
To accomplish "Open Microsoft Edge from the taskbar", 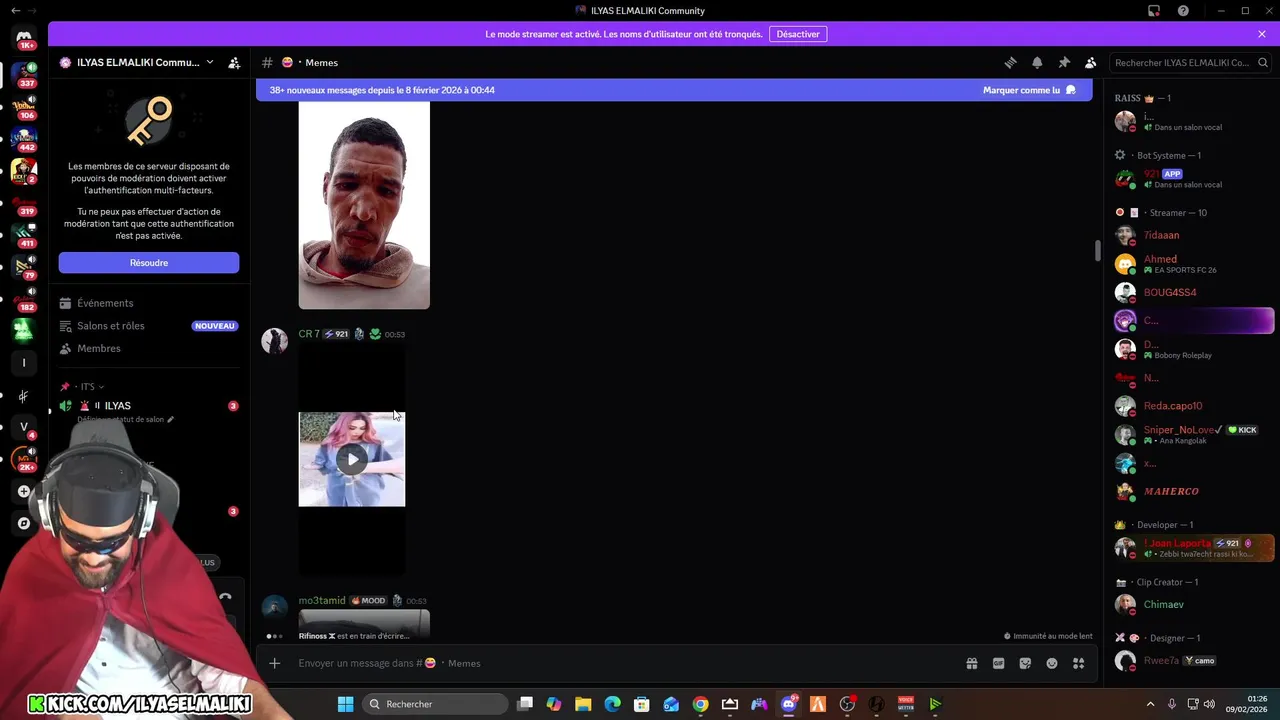I will click(612, 704).
